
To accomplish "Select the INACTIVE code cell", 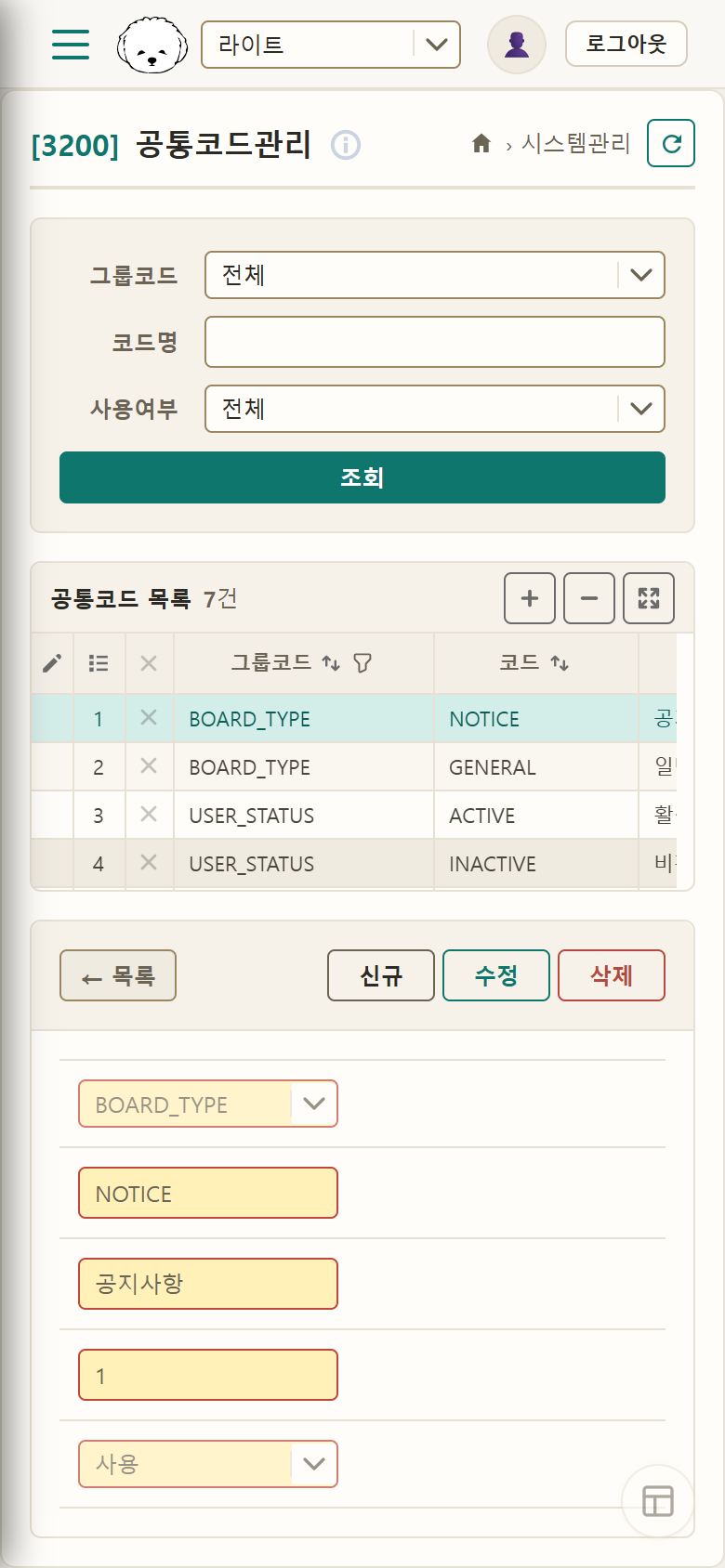I will (536, 863).
